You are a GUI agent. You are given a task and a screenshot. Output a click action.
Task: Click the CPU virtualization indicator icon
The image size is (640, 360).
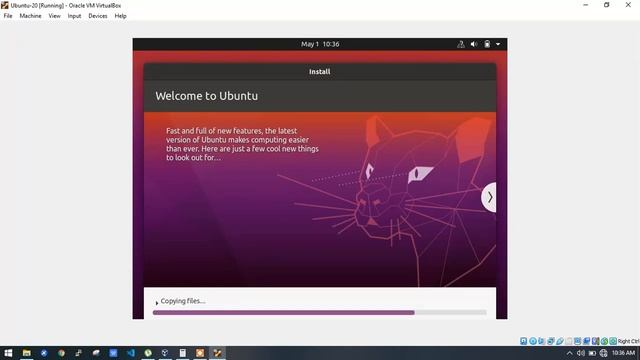point(595,341)
